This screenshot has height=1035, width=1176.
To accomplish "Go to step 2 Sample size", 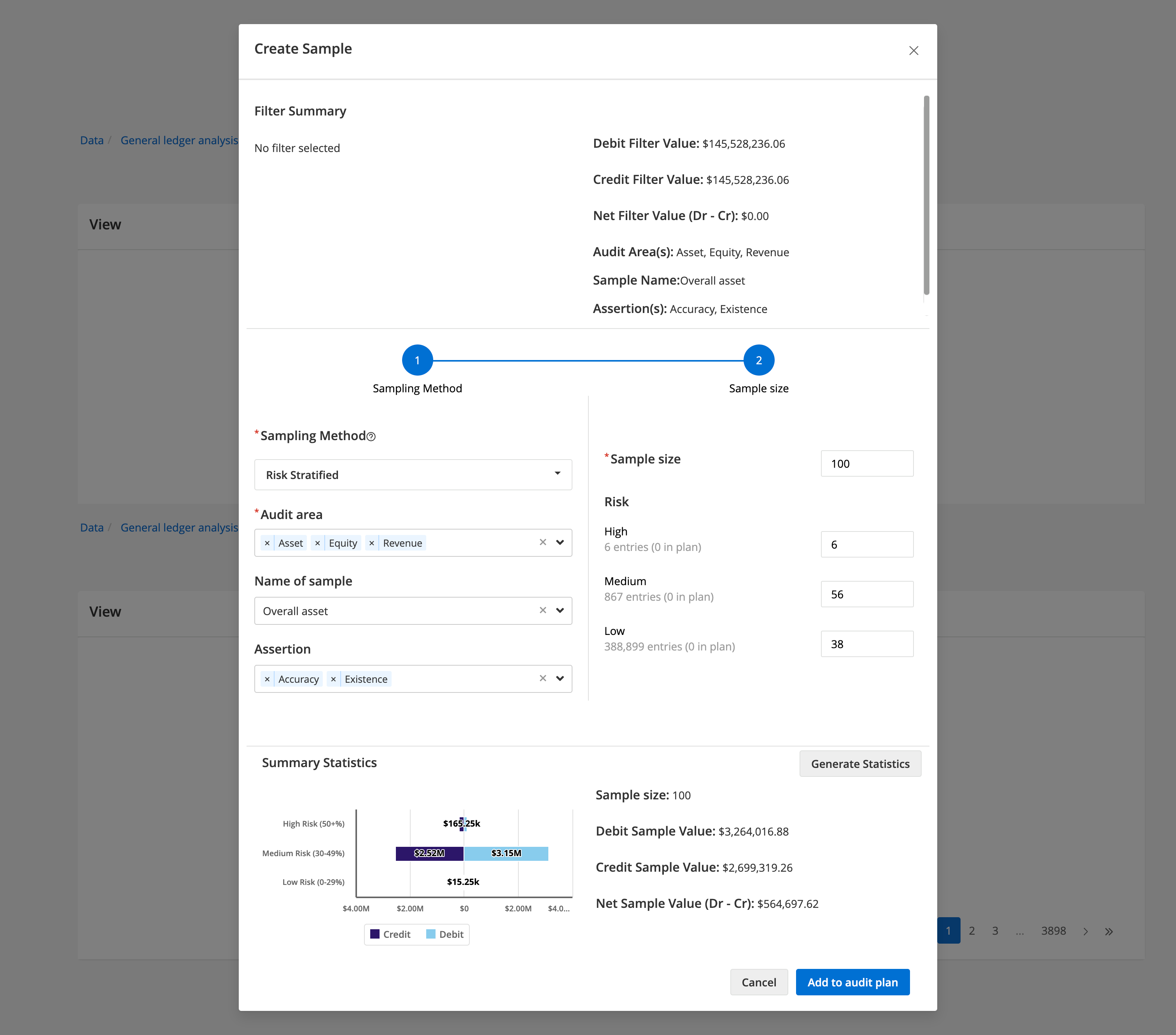I will point(758,360).
